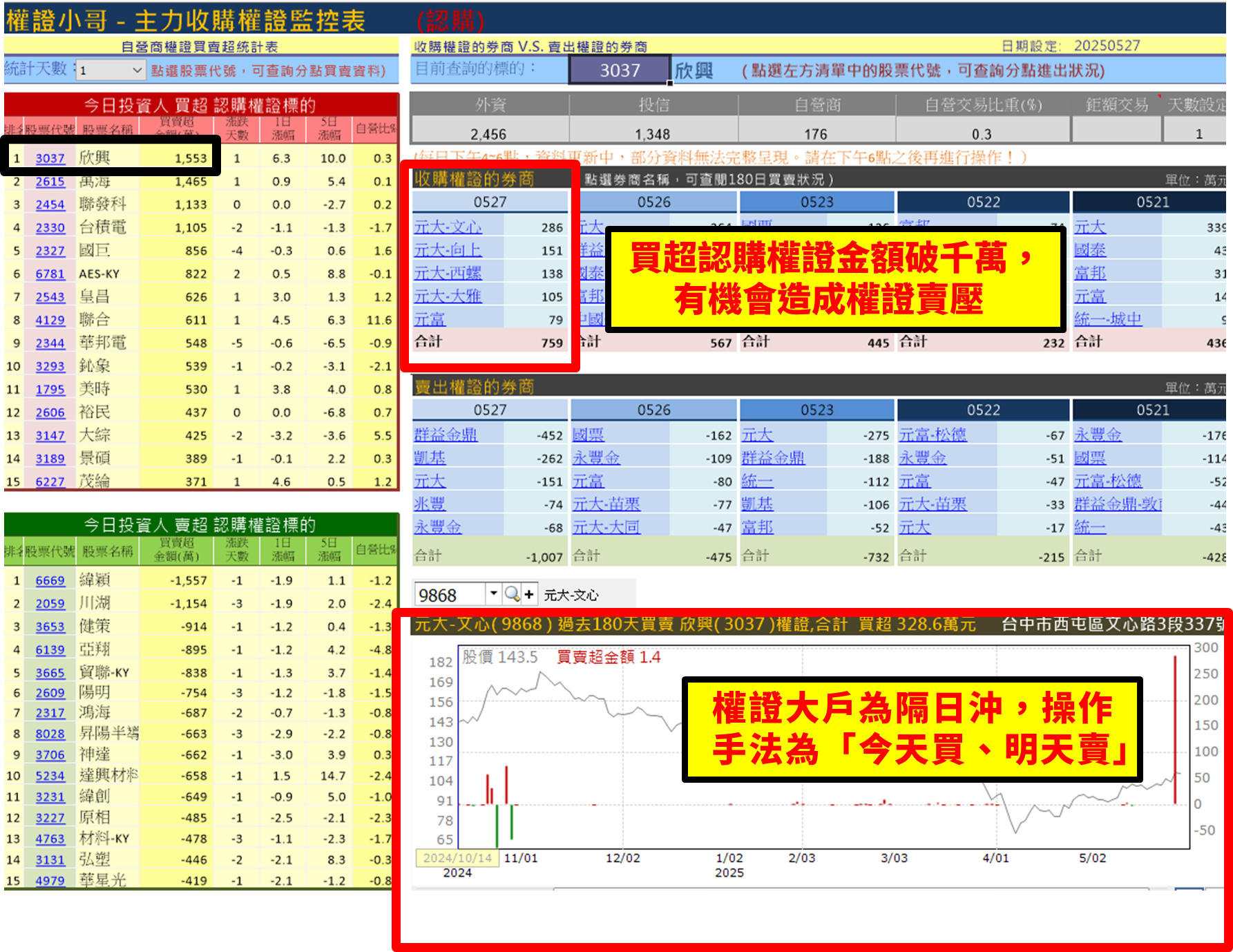Open stock code 6781 AES-KY link

(50, 274)
